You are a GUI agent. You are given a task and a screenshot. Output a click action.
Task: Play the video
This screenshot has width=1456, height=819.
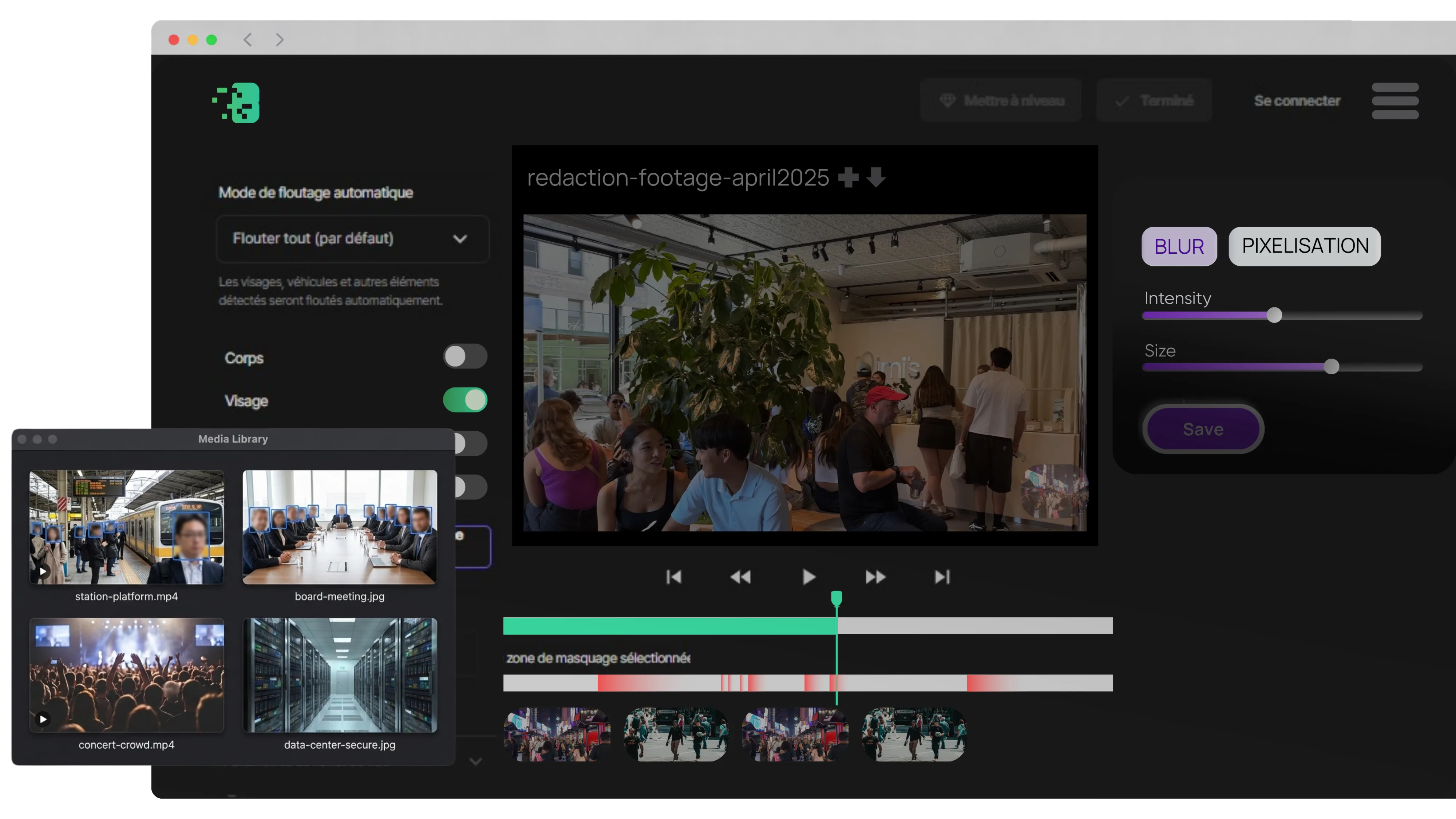point(809,577)
